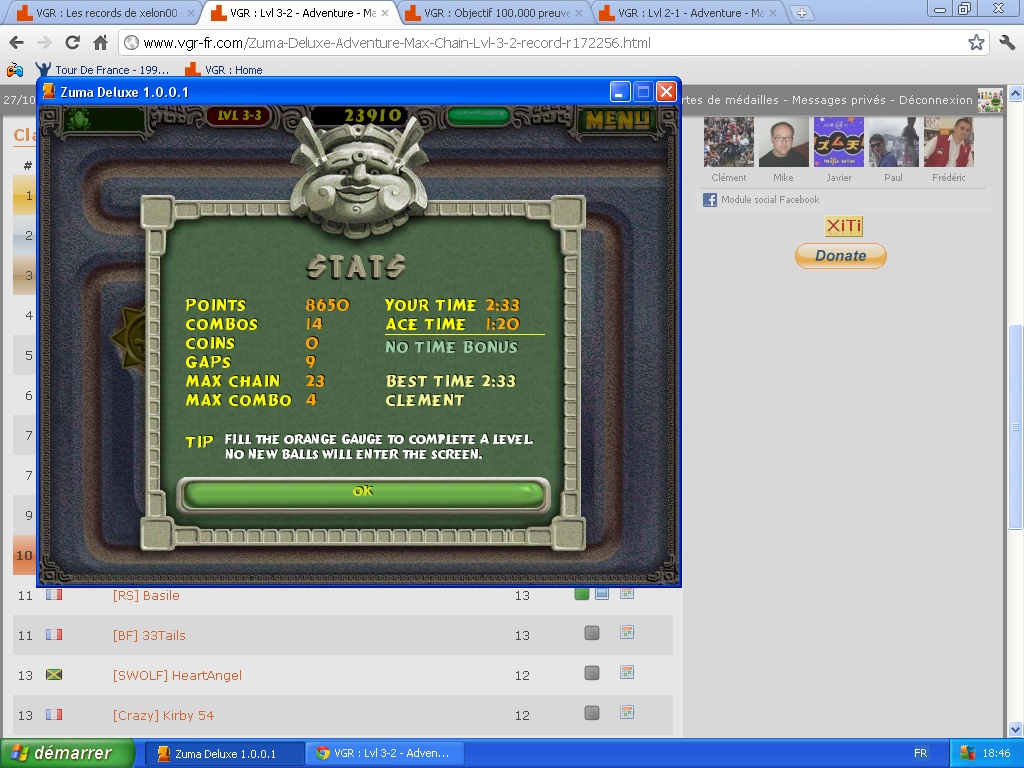This screenshot has height=768, width=1024.
Task: Click the Chrome reload page icon
Action: point(72,43)
